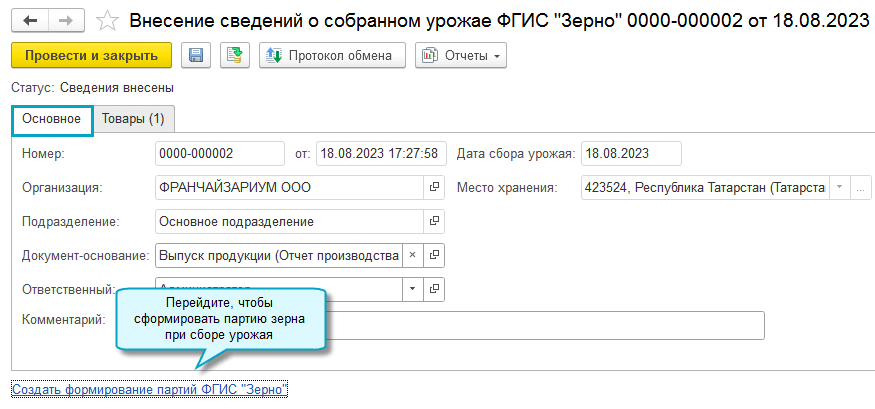Select the Основное tab
Screen dimensions: 875x409
click(x=52, y=119)
